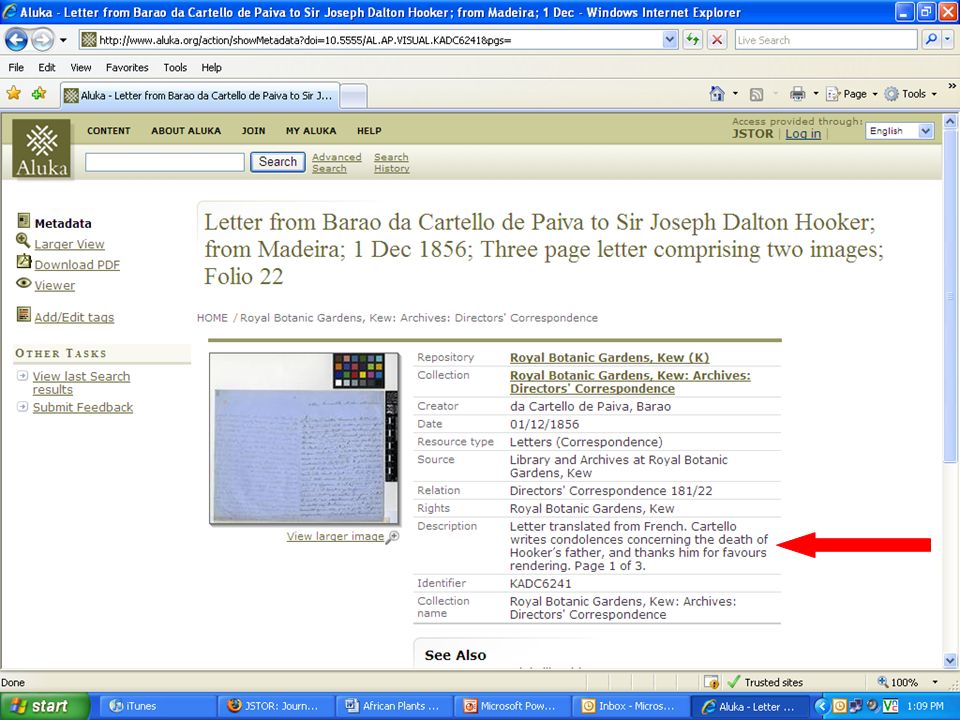This screenshot has width=960, height=720.
Task: Open the Help menu in menu bar
Action: point(211,67)
